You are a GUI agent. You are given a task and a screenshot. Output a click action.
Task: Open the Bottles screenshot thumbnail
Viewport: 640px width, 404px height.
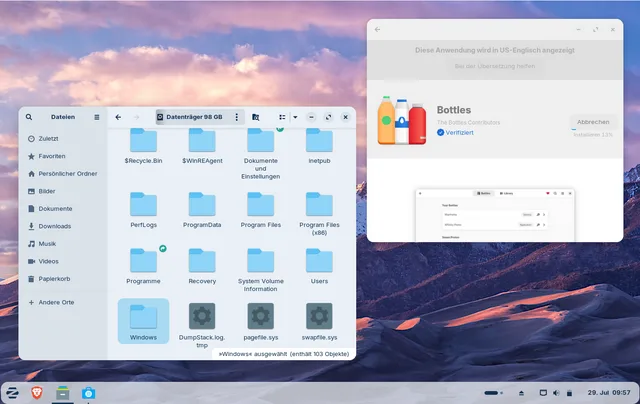point(495,215)
